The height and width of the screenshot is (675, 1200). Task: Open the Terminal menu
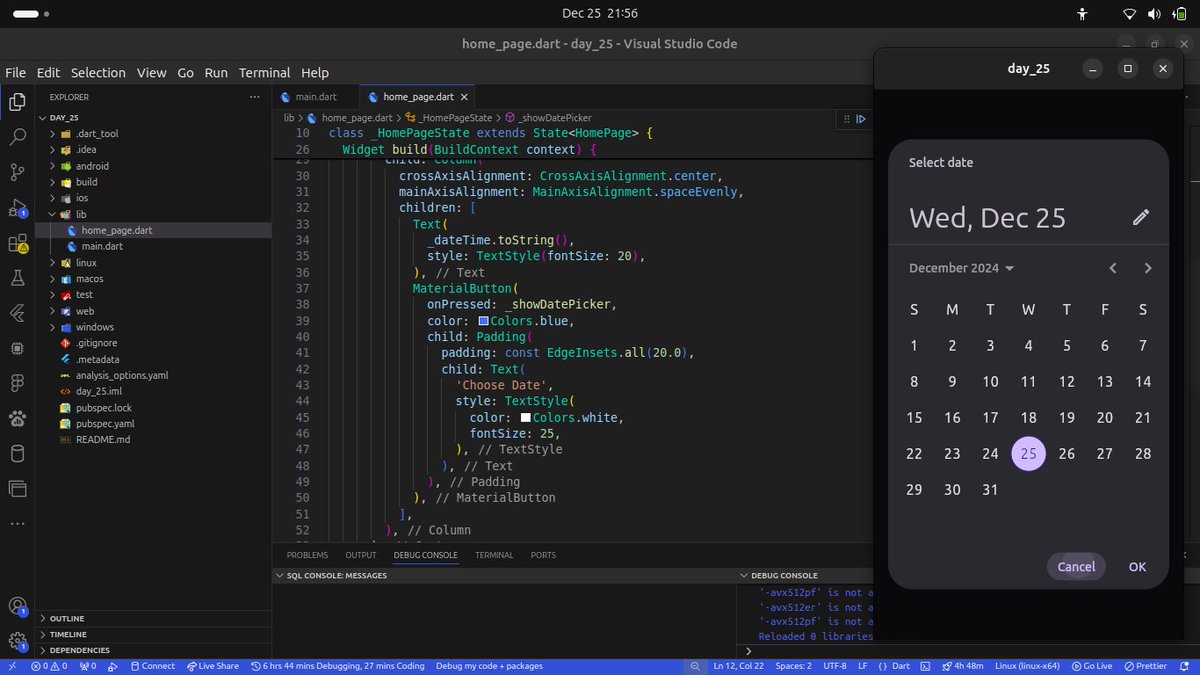tap(265, 73)
